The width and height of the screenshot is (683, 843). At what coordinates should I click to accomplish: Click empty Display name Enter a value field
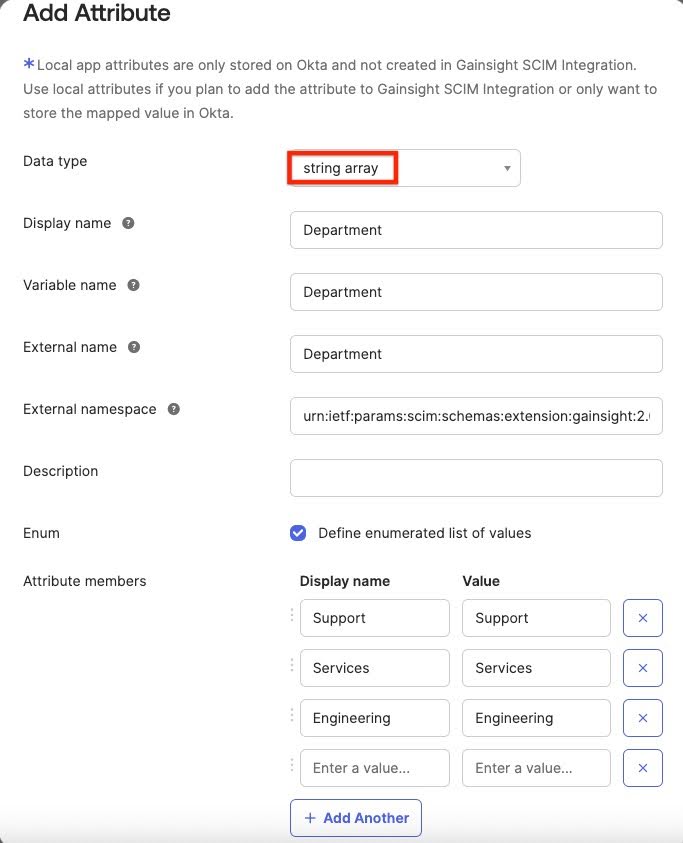tap(374, 768)
